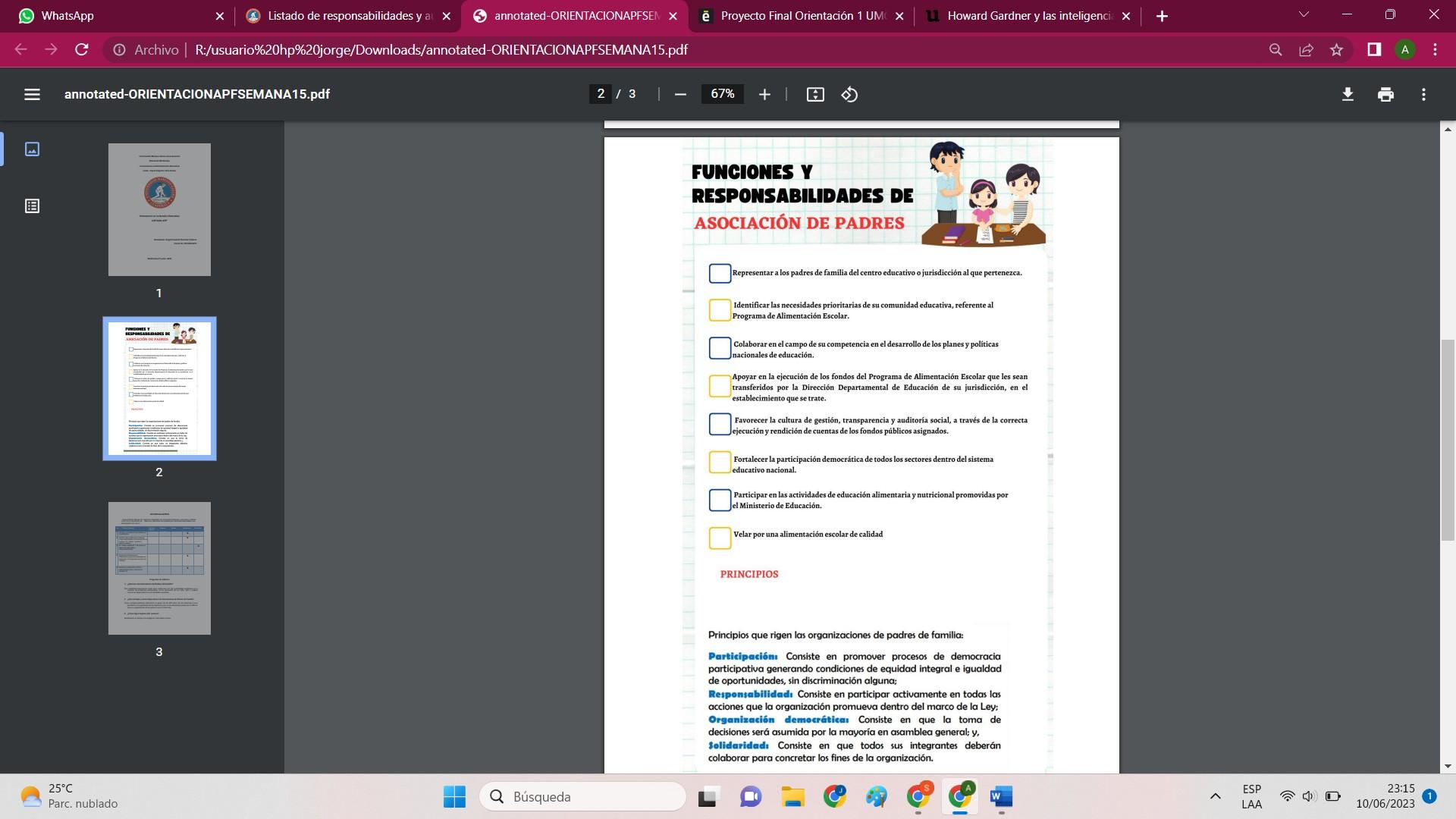The width and height of the screenshot is (1456, 819).
Task: Zoom in with the plus button
Action: click(x=764, y=94)
